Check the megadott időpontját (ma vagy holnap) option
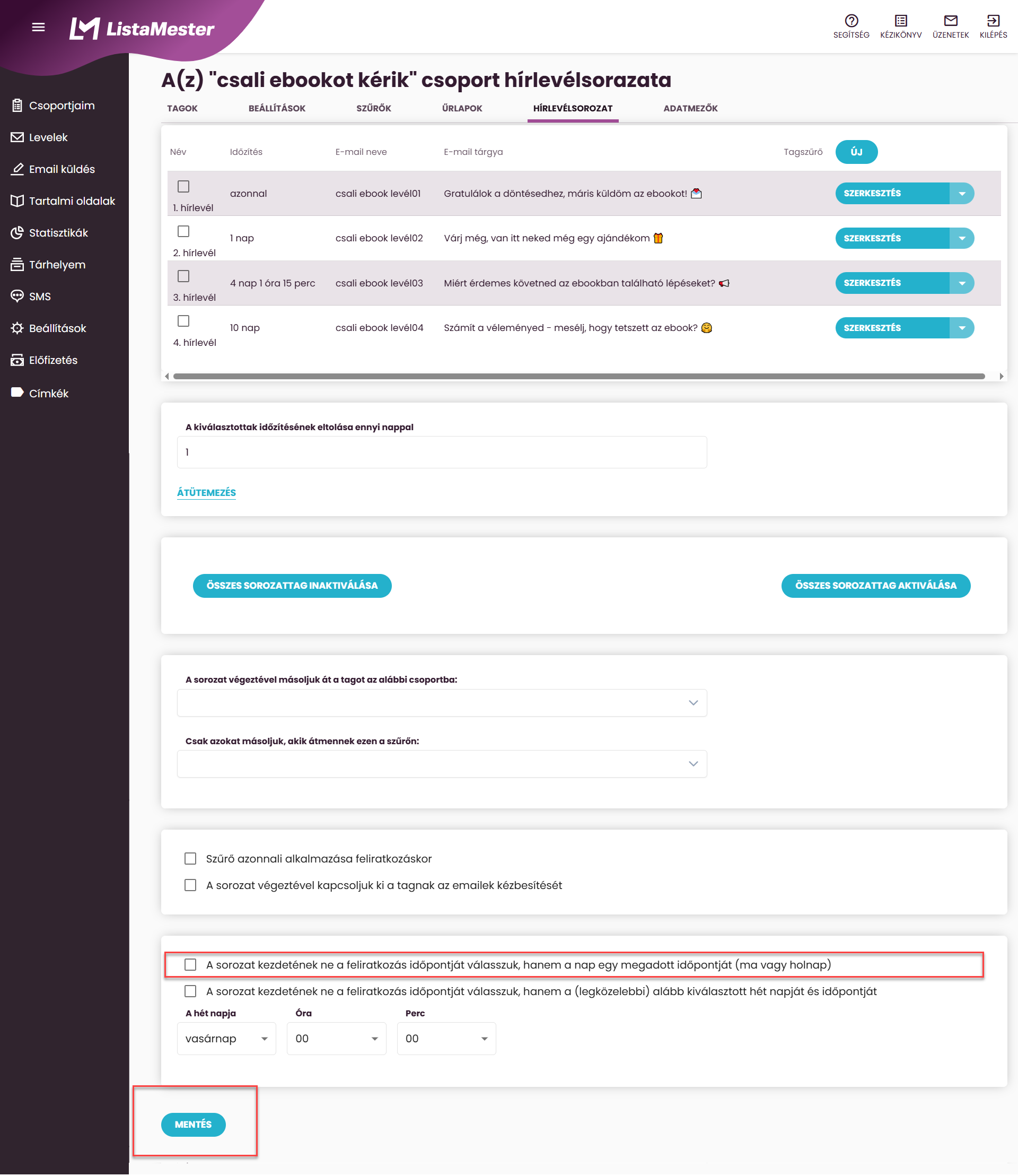1018x1176 pixels. pyautogui.click(x=190, y=964)
